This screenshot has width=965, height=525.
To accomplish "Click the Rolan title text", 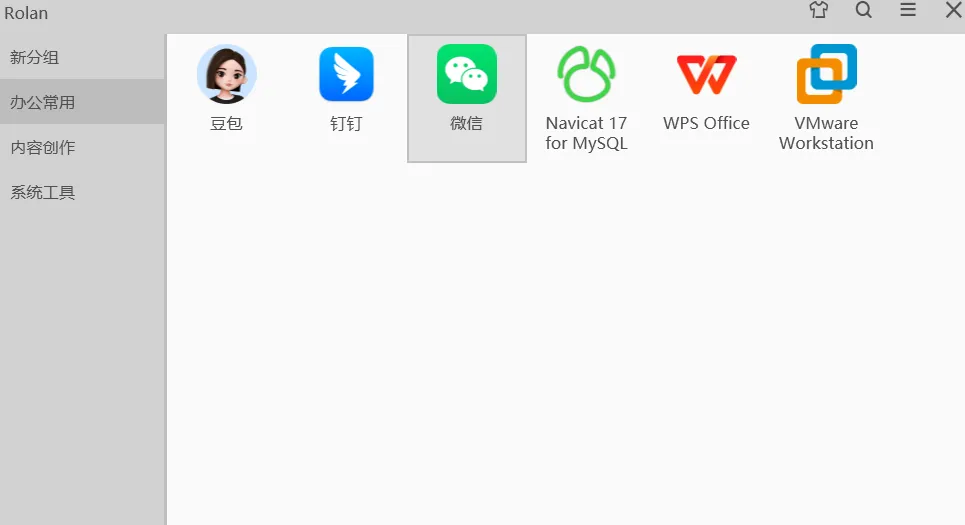I will click(26, 13).
